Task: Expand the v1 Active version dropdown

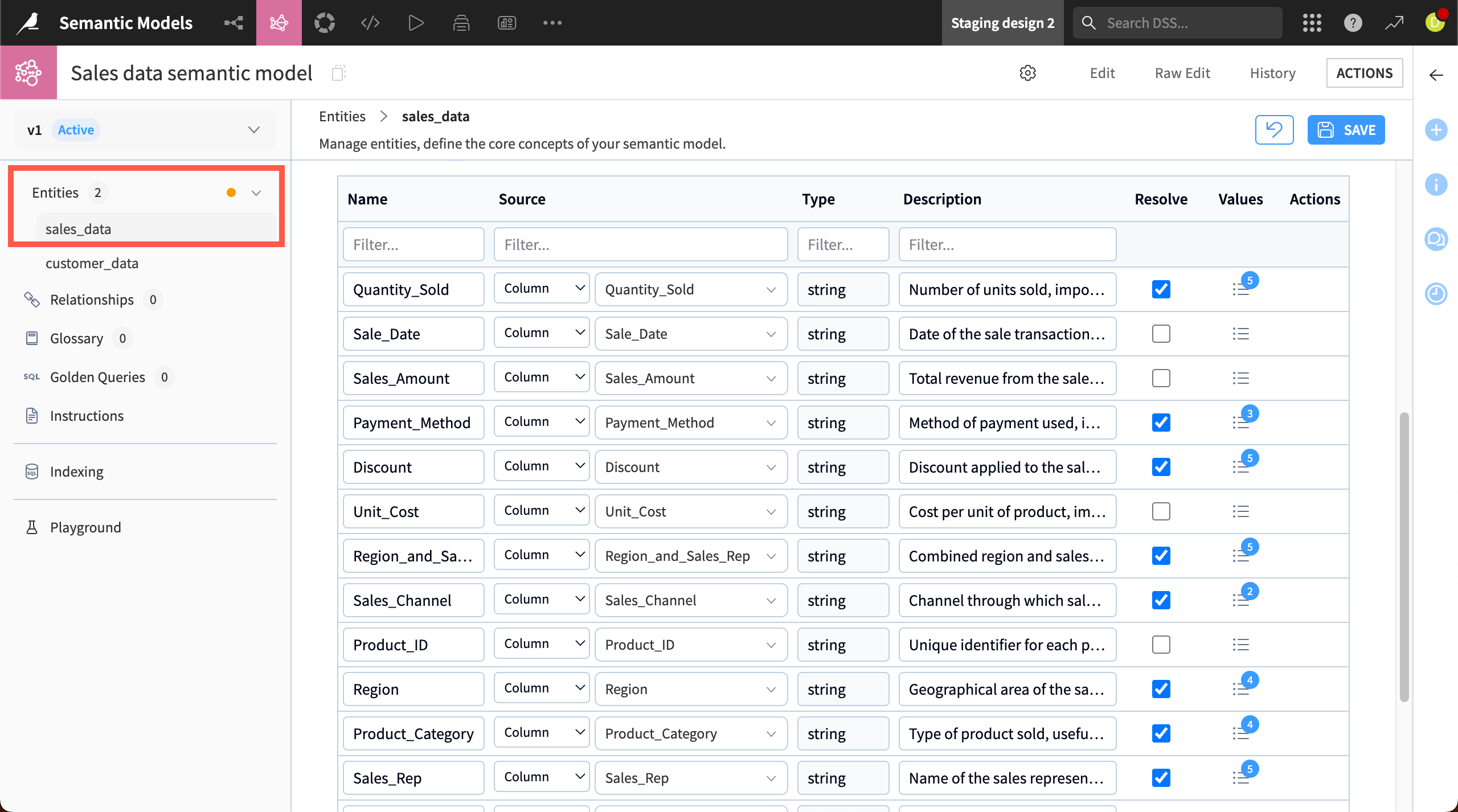Action: click(x=253, y=129)
